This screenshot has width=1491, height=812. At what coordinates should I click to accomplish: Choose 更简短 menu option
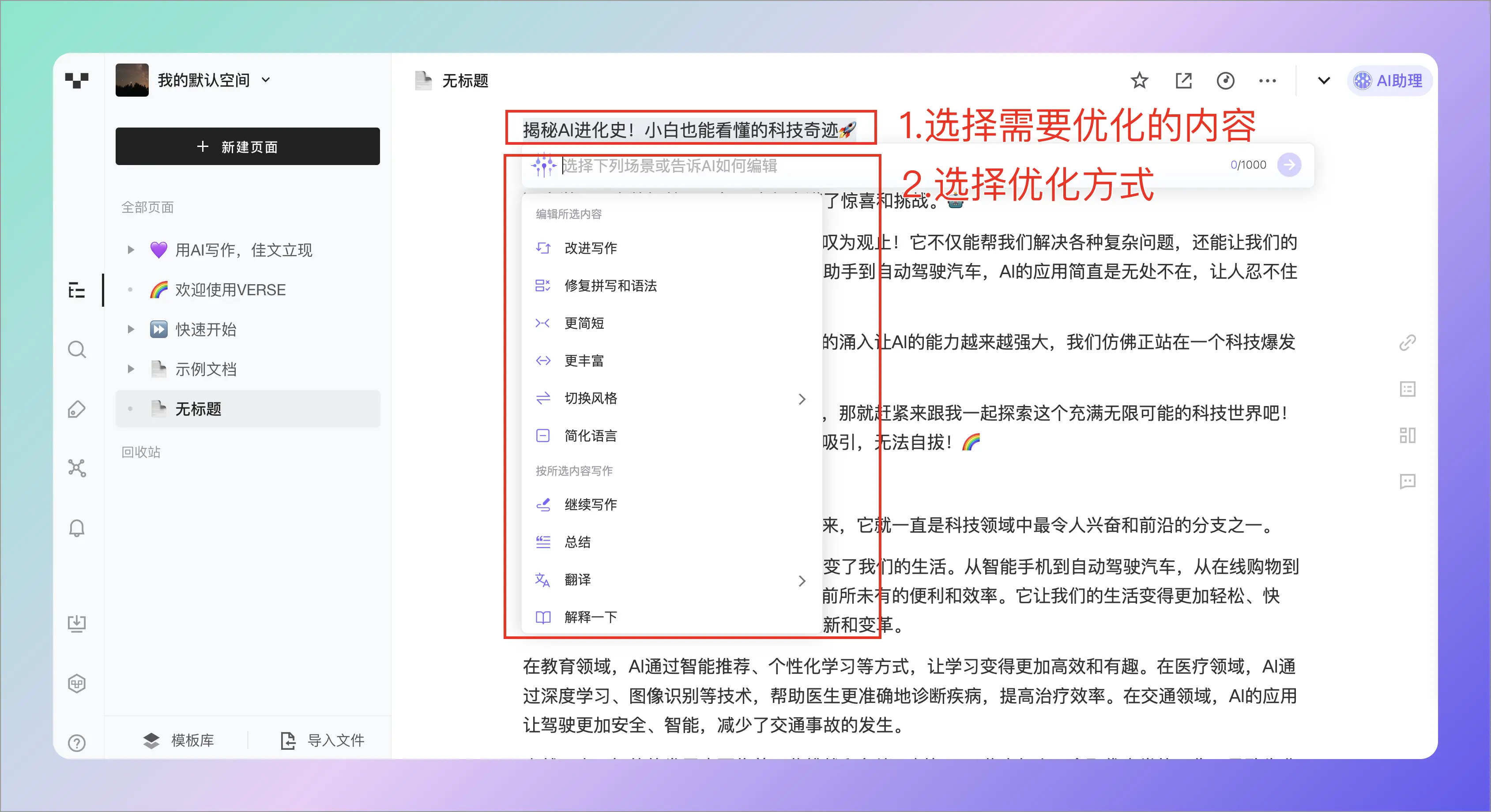coord(584,323)
